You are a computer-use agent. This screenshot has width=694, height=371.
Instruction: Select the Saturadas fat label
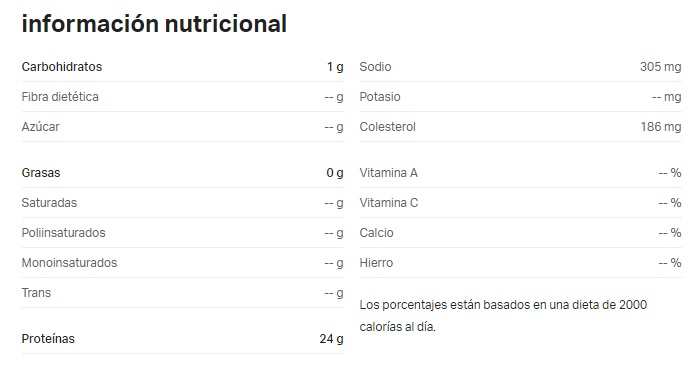click(x=49, y=203)
